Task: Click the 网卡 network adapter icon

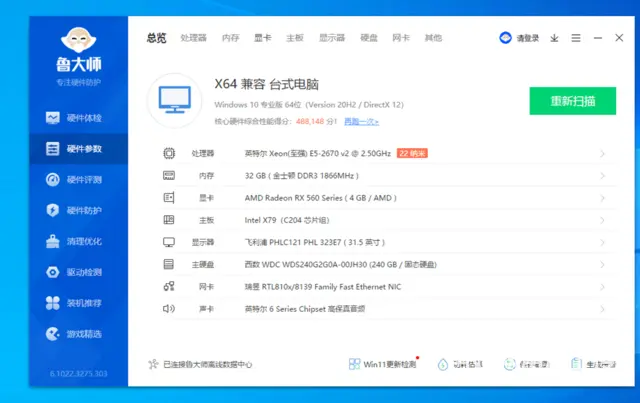Action: click(169, 287)
